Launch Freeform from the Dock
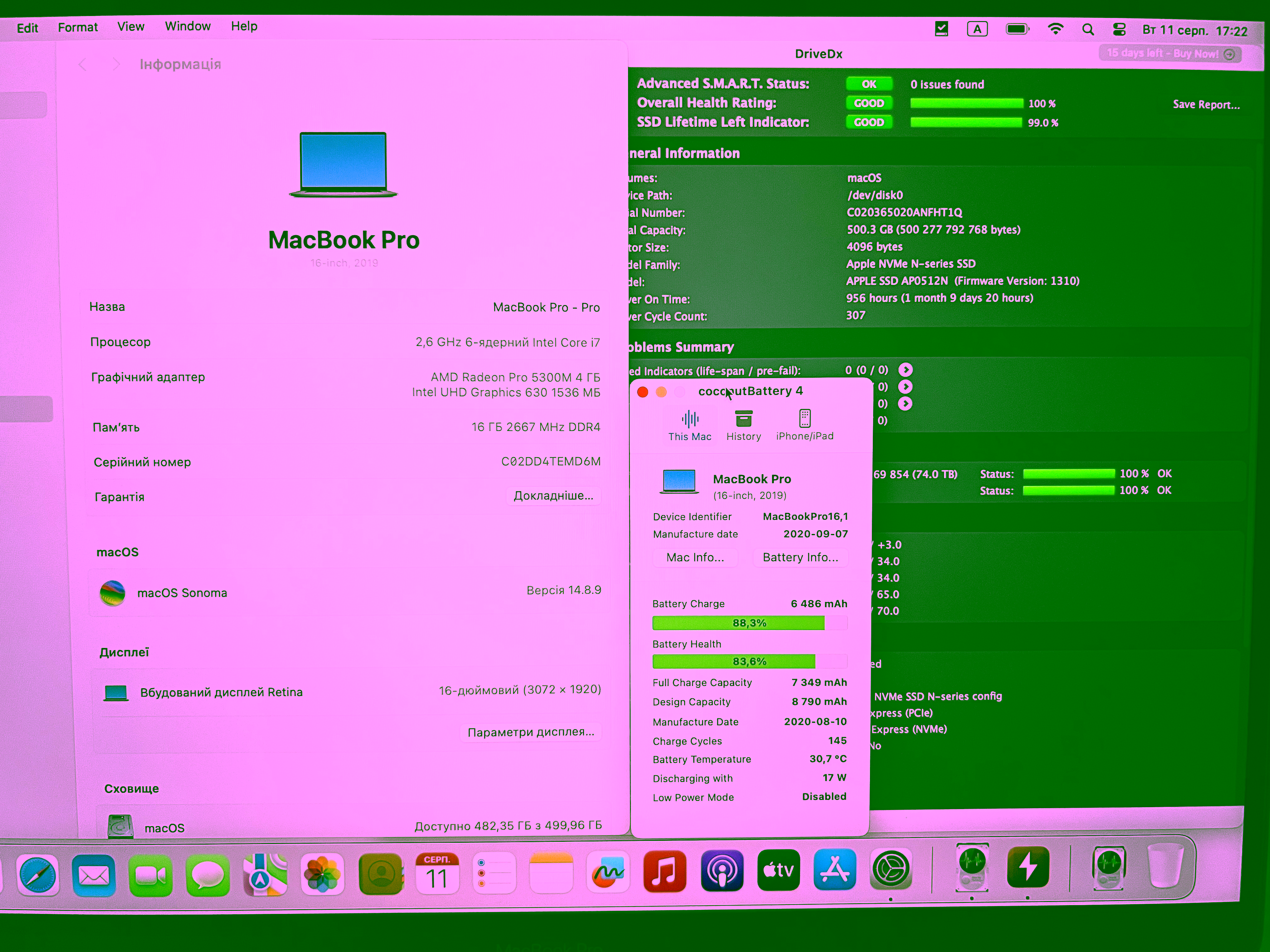This screenshot has height=952, width=1270. [608, 872]
